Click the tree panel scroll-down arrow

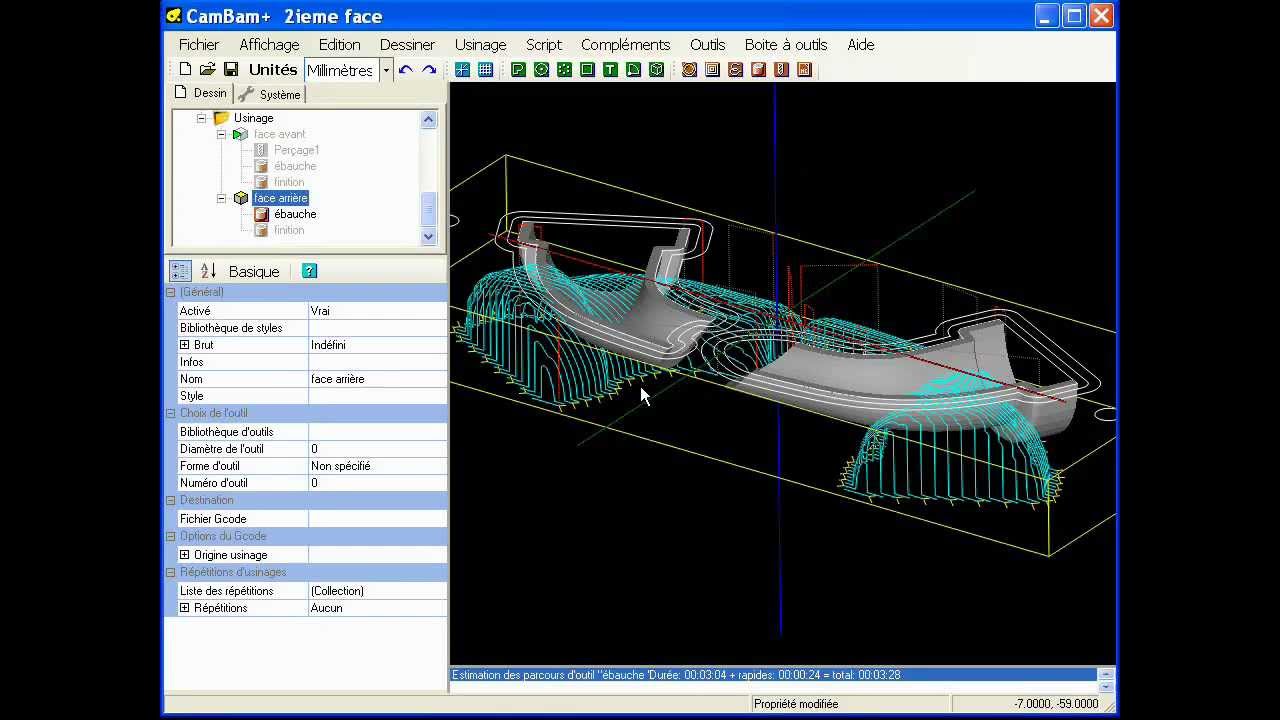pyautogui.click(x=429, y=237)
